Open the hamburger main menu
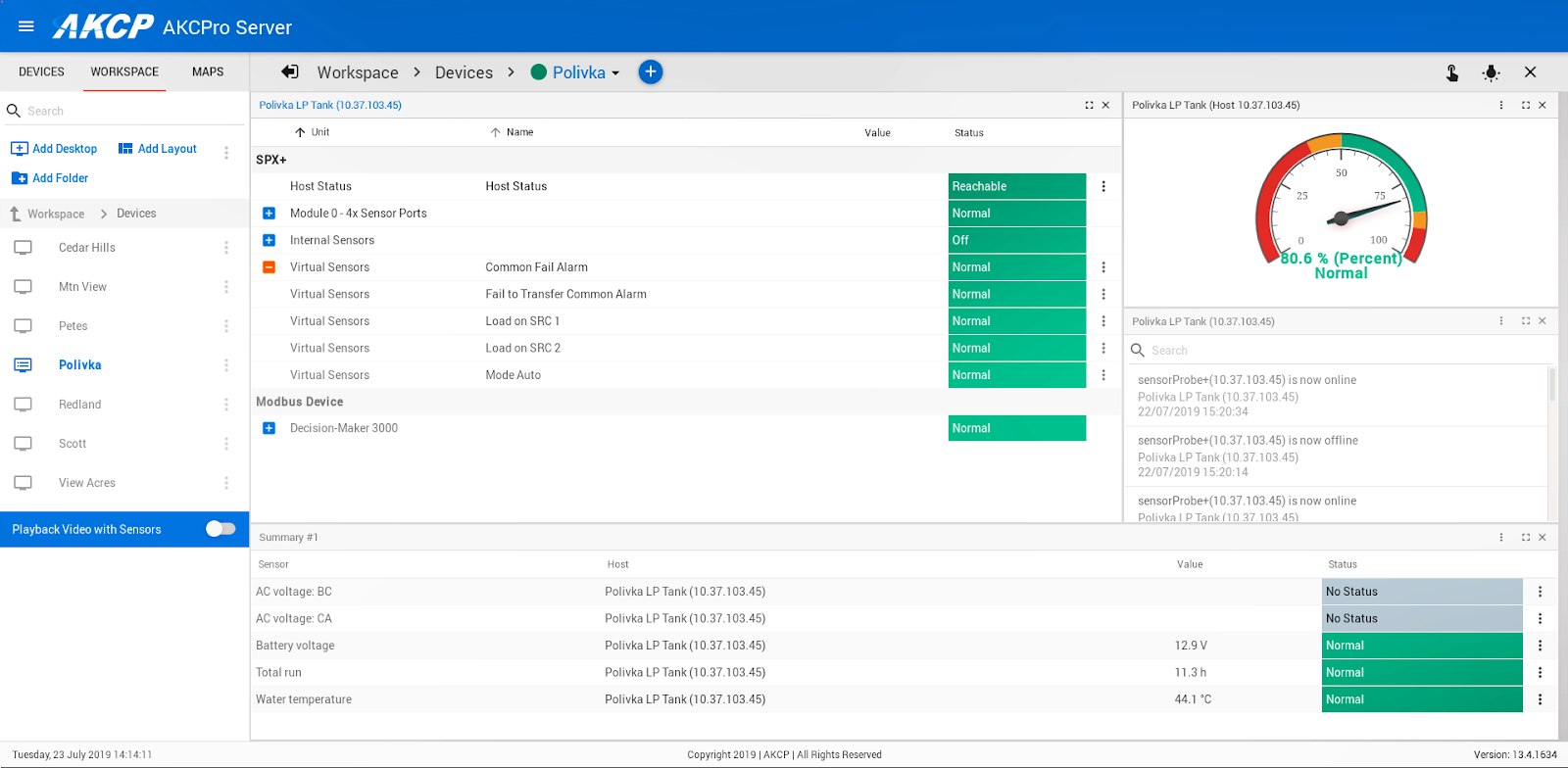The height and width of the screenshot is (768, 1568). pos(26,26)
